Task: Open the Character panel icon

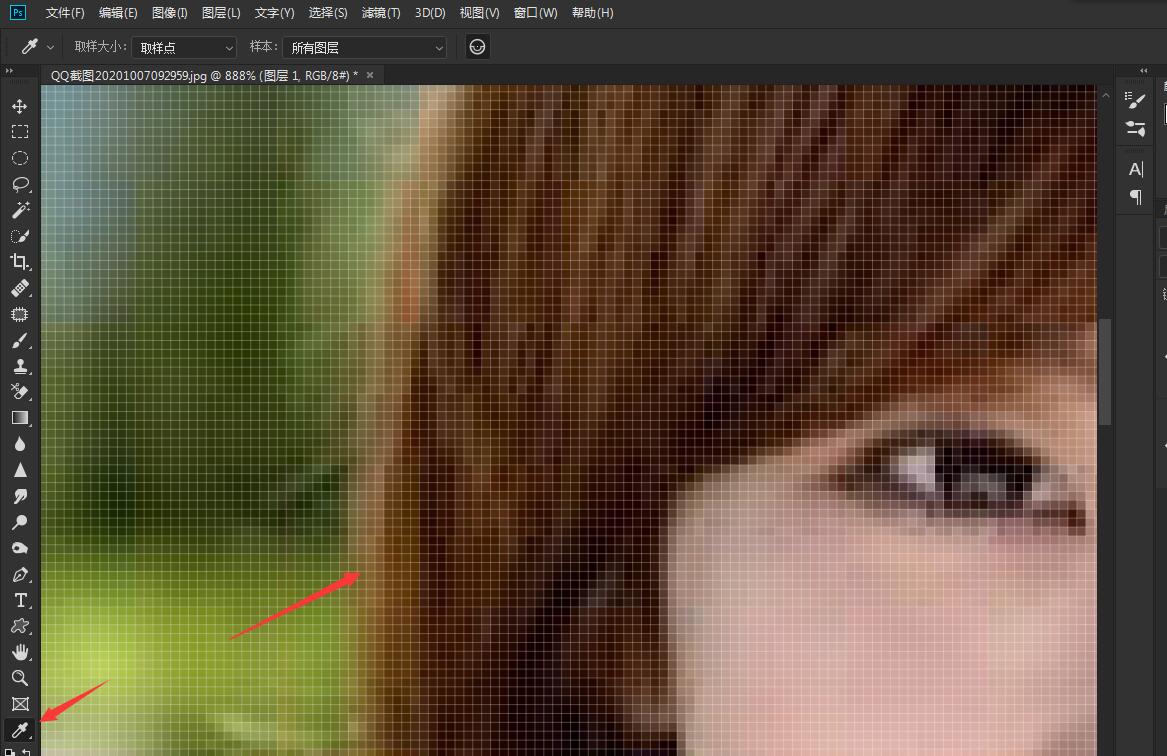Action: [x=1135, y=170]
